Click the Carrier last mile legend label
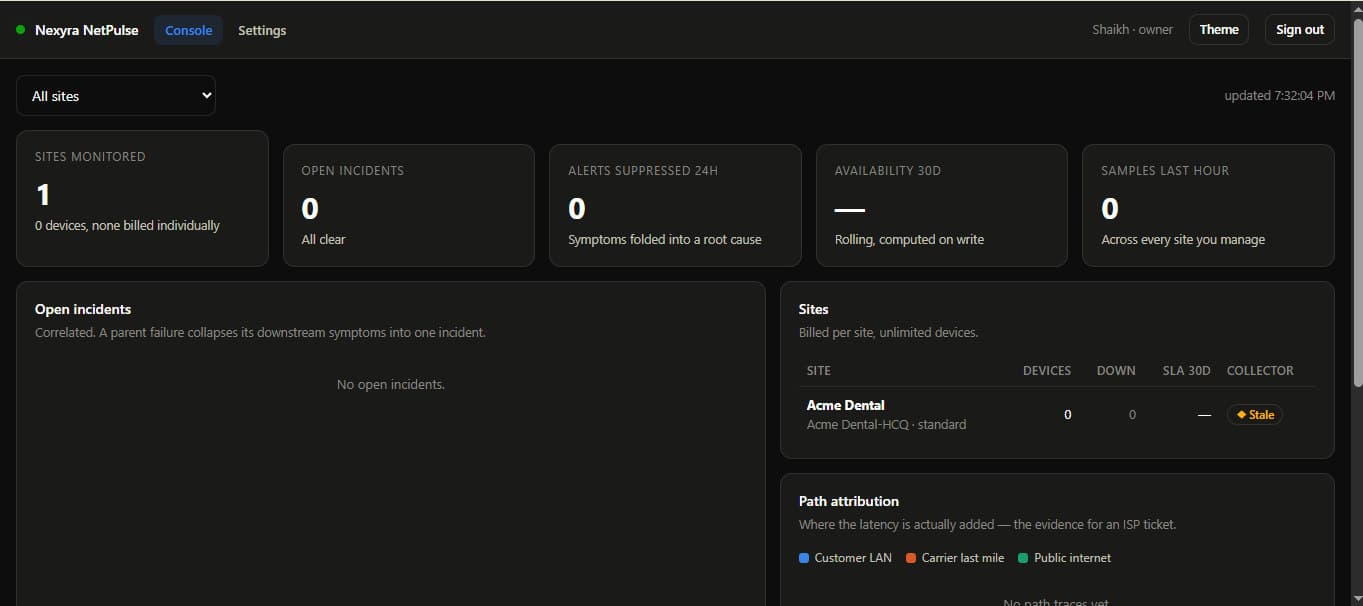 [963, 558]
